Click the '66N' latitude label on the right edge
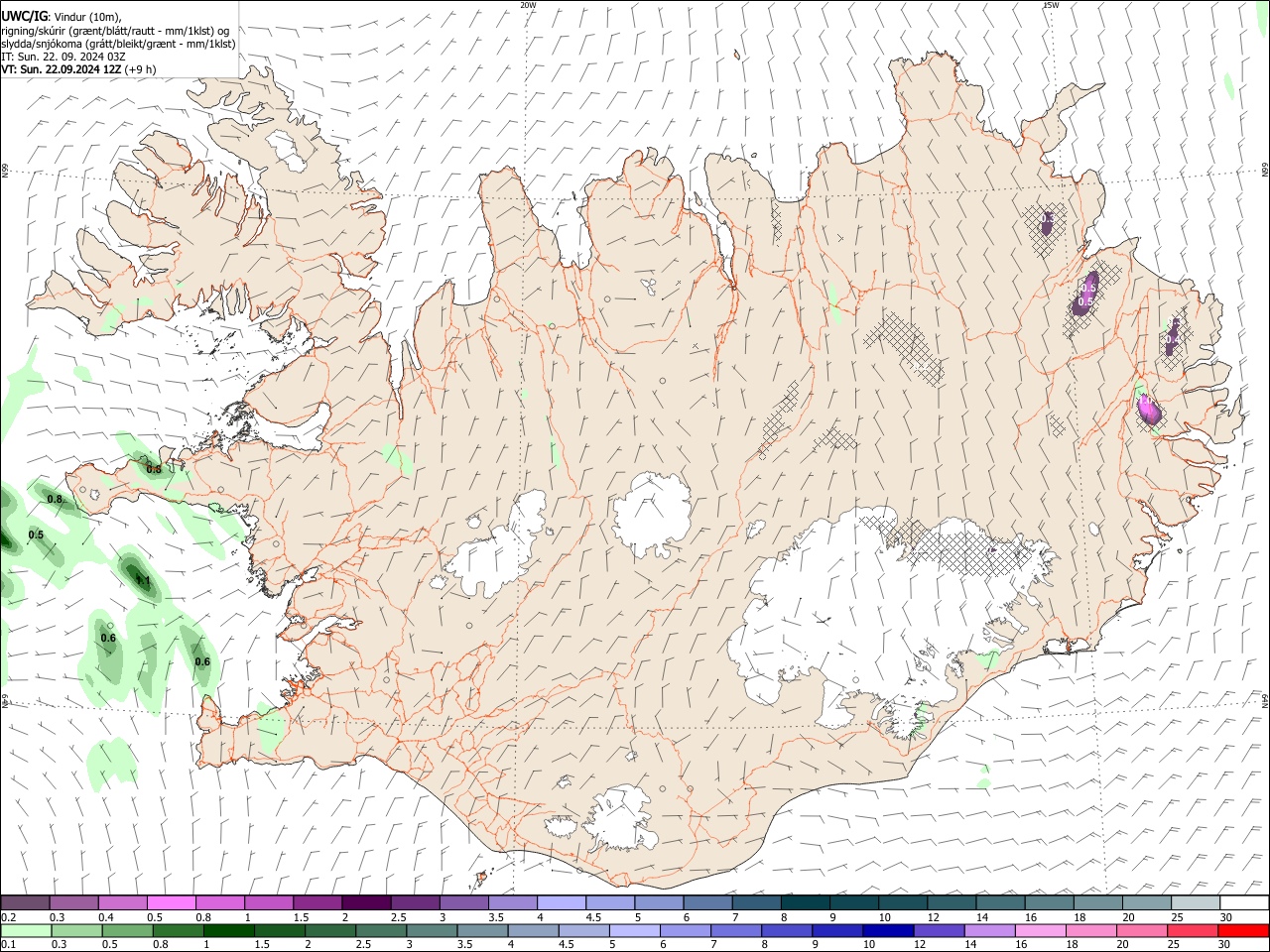This screenshot has width=1270, height=952. coord(1265,172)
